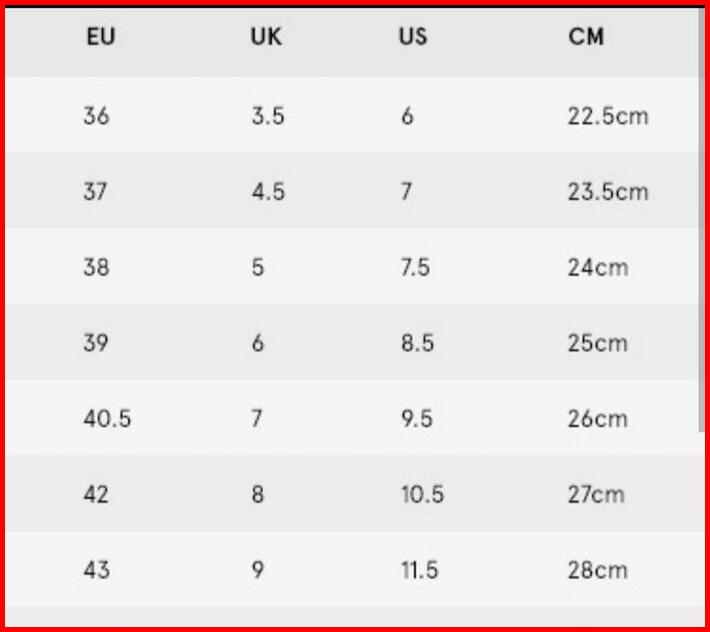The image size is (710, 632).
Task: Select the US 7.5 size cell
Action: click(x=416, y=267)
